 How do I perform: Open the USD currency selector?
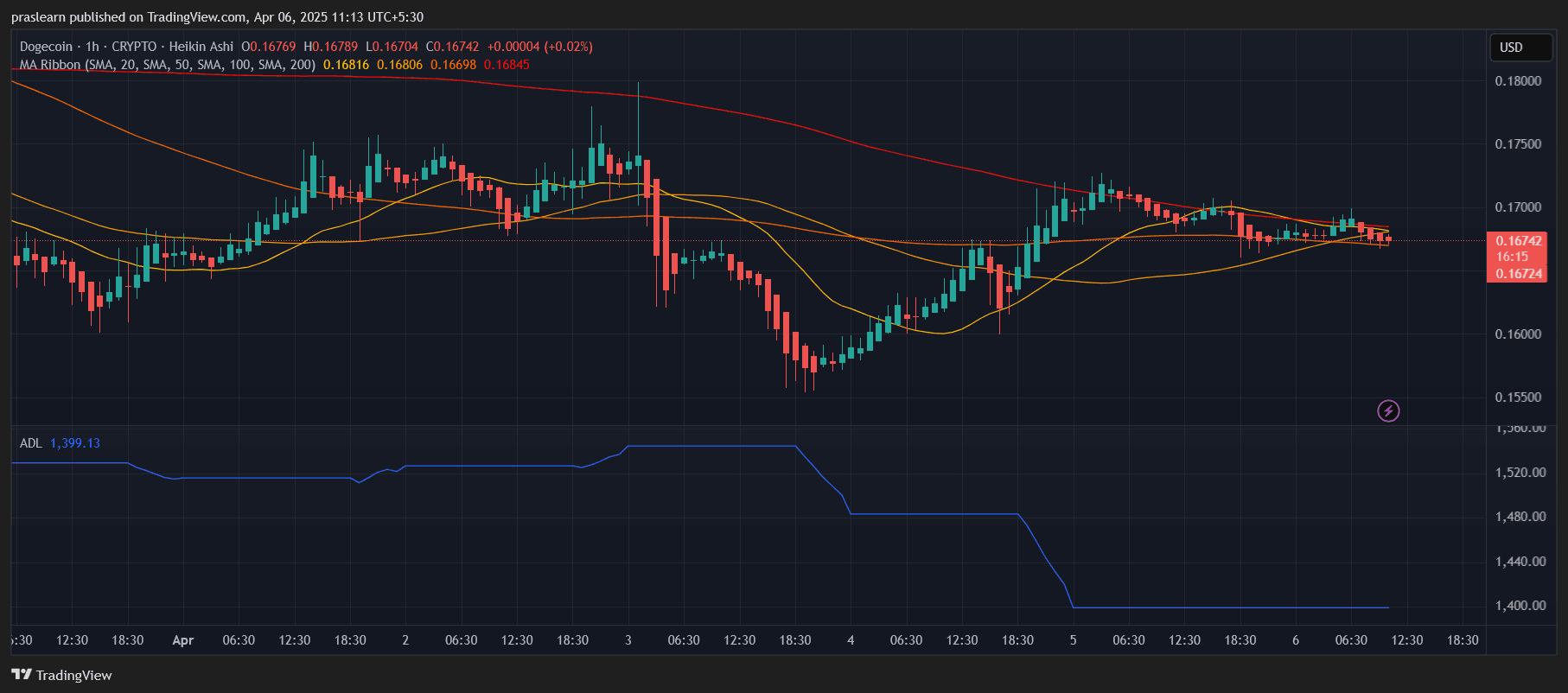tap(1520, 48)
